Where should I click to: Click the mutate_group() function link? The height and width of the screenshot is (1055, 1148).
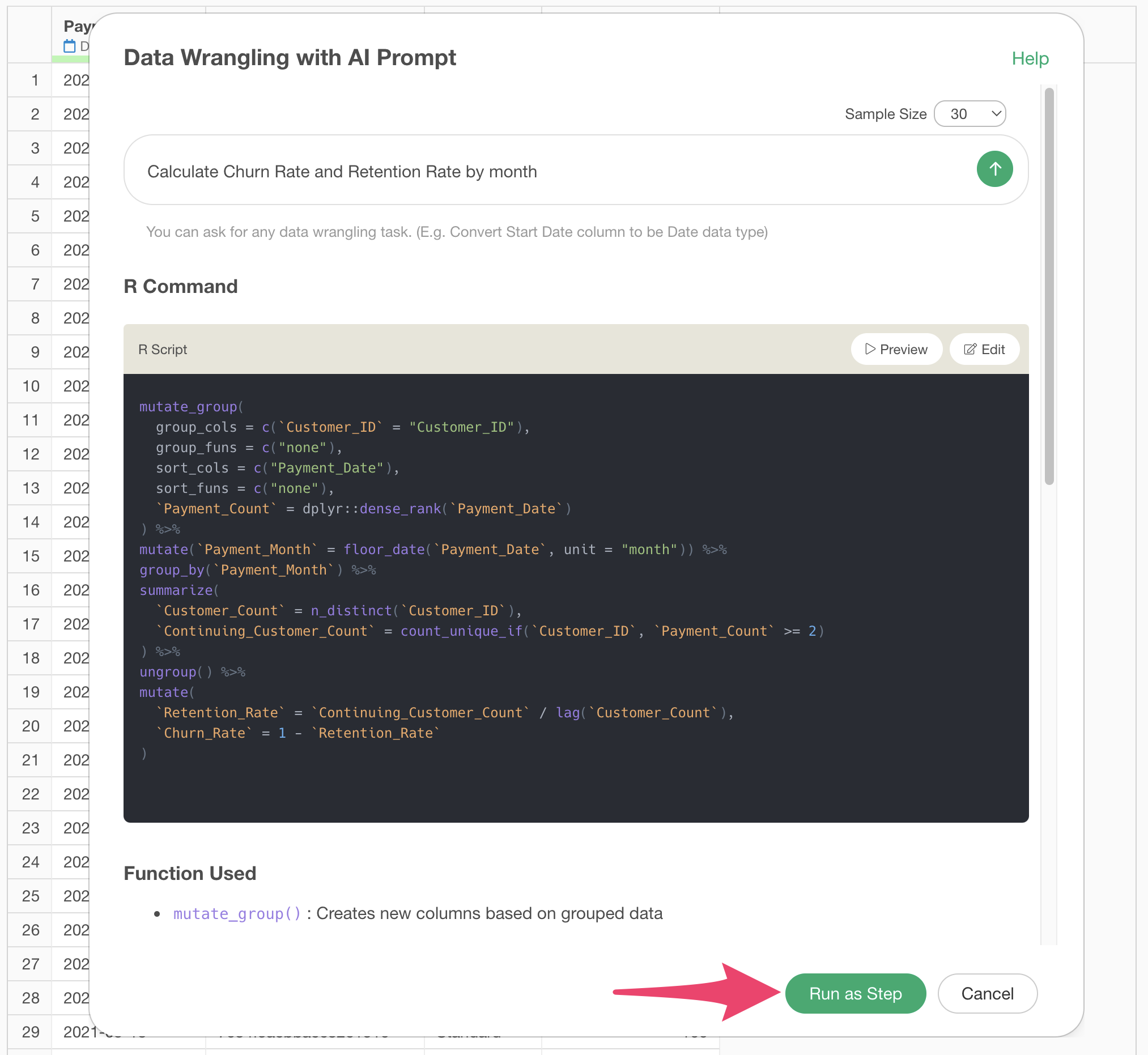coord(237,913)
